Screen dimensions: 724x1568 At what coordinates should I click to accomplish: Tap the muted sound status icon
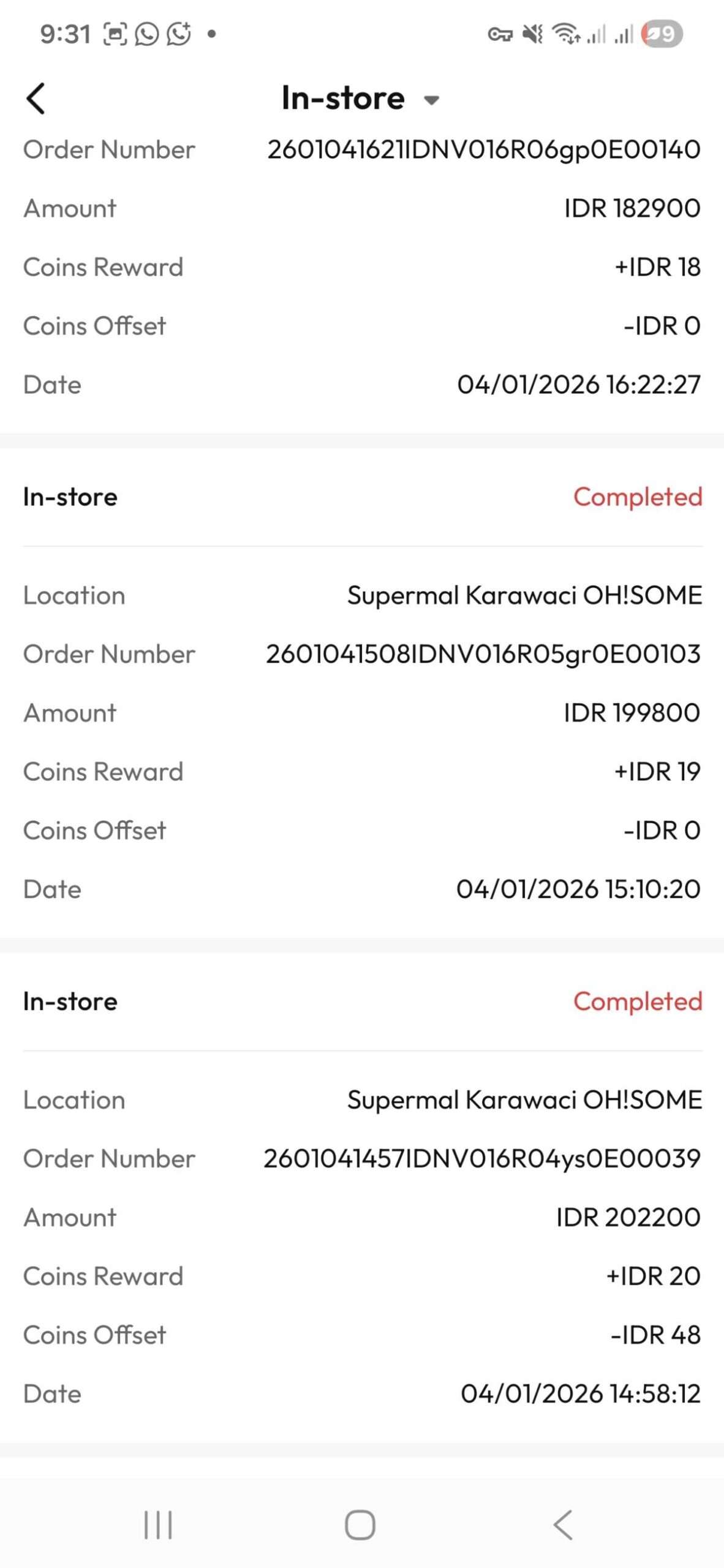532,34
